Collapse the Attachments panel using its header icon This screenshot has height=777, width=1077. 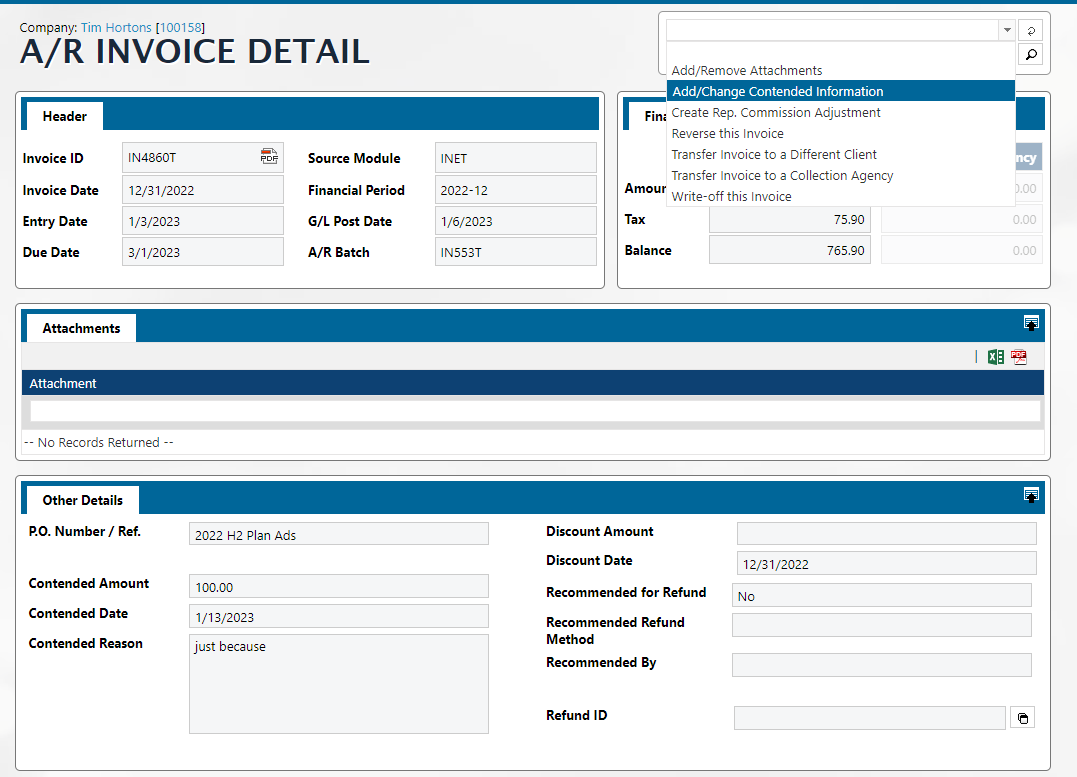[1031, 323]
